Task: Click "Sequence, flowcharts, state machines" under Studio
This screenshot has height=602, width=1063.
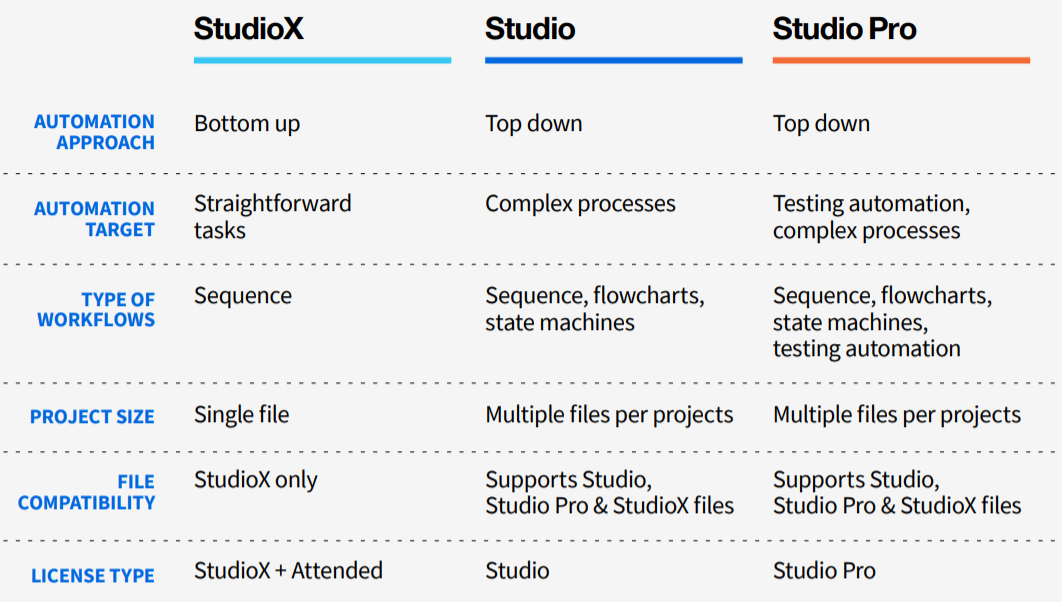Action: [x=594, y=309]
